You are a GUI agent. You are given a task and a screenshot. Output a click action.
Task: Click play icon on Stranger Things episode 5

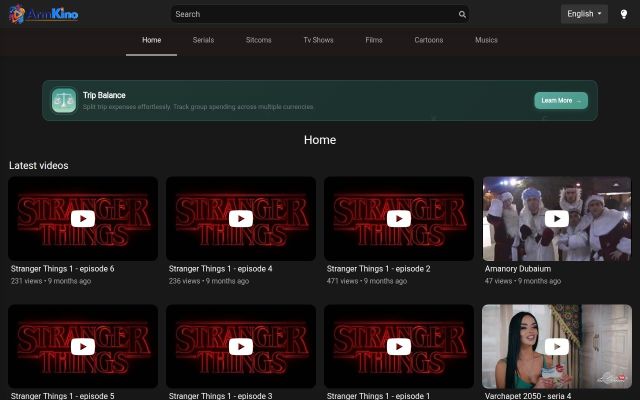83,347
